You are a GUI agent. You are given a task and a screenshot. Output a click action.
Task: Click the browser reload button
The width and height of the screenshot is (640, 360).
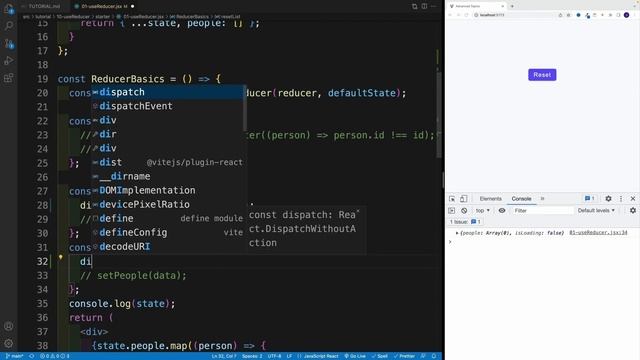(466, 15)
